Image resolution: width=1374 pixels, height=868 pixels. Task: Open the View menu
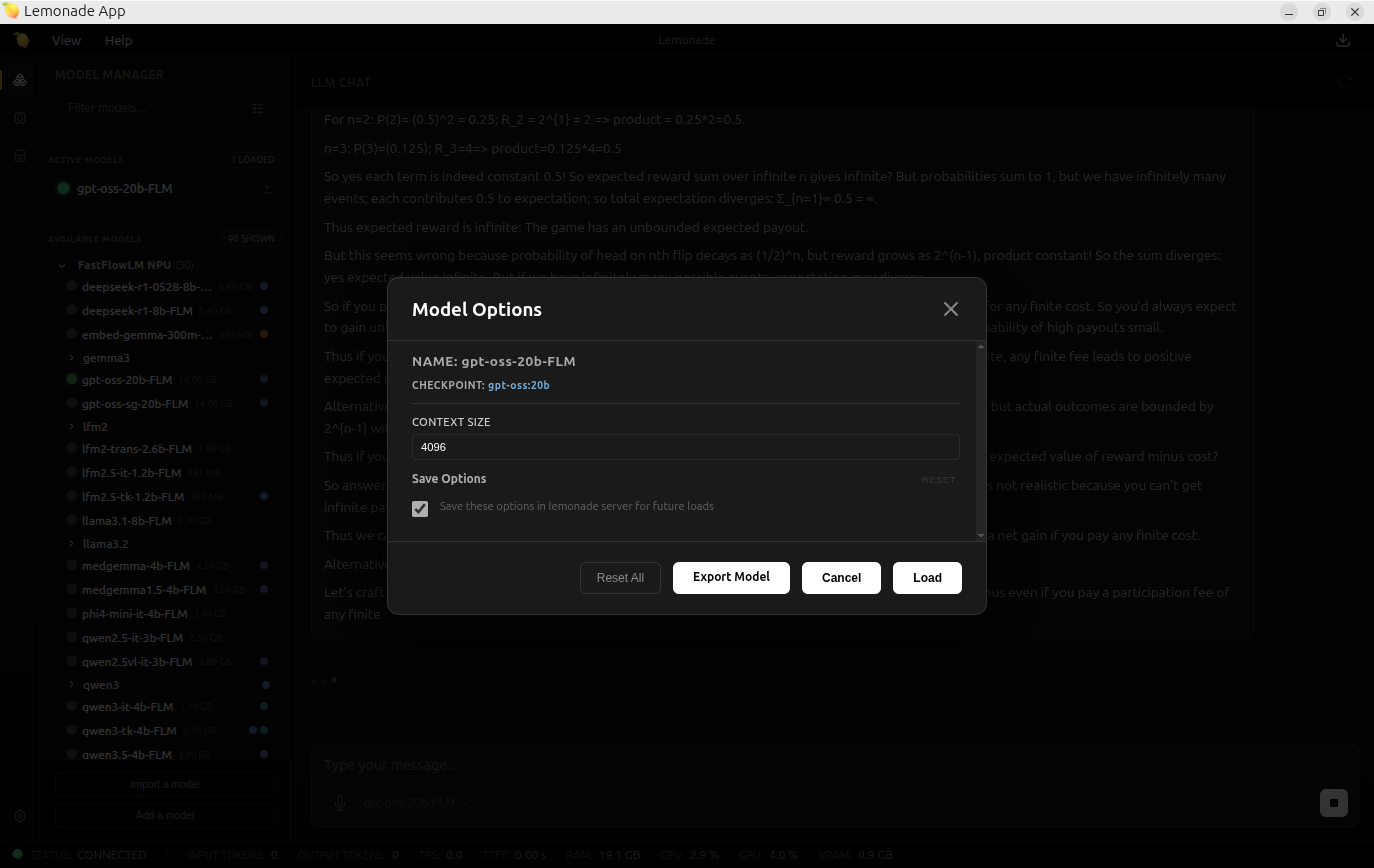tap(66, 41)
